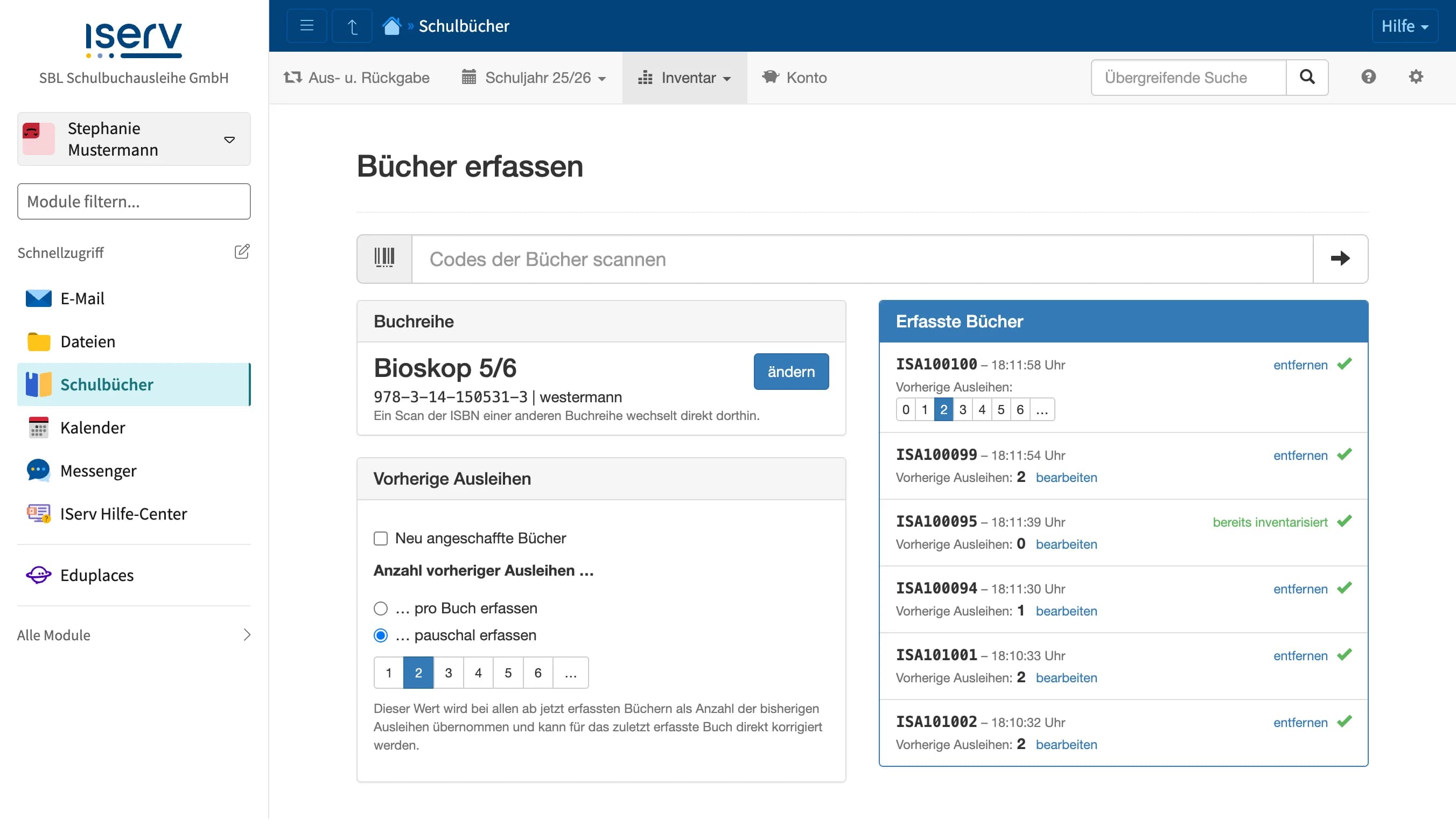The image size is (1456, 825).
Task: Edit previous loans for ISA100094
Action: (1066, 611)
